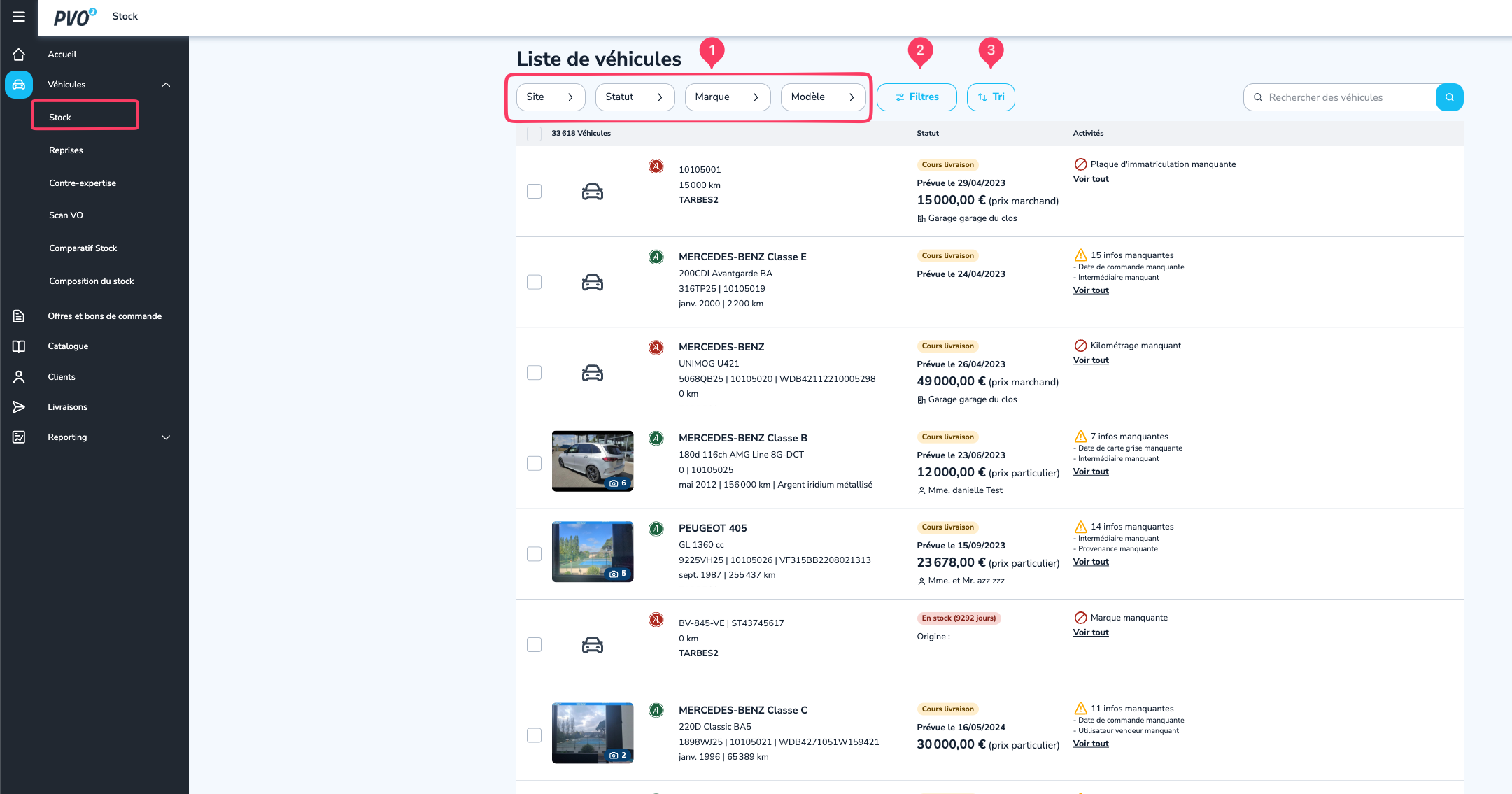
Task: Click Voir tout for Marque manquante row
Action: 1091,632
